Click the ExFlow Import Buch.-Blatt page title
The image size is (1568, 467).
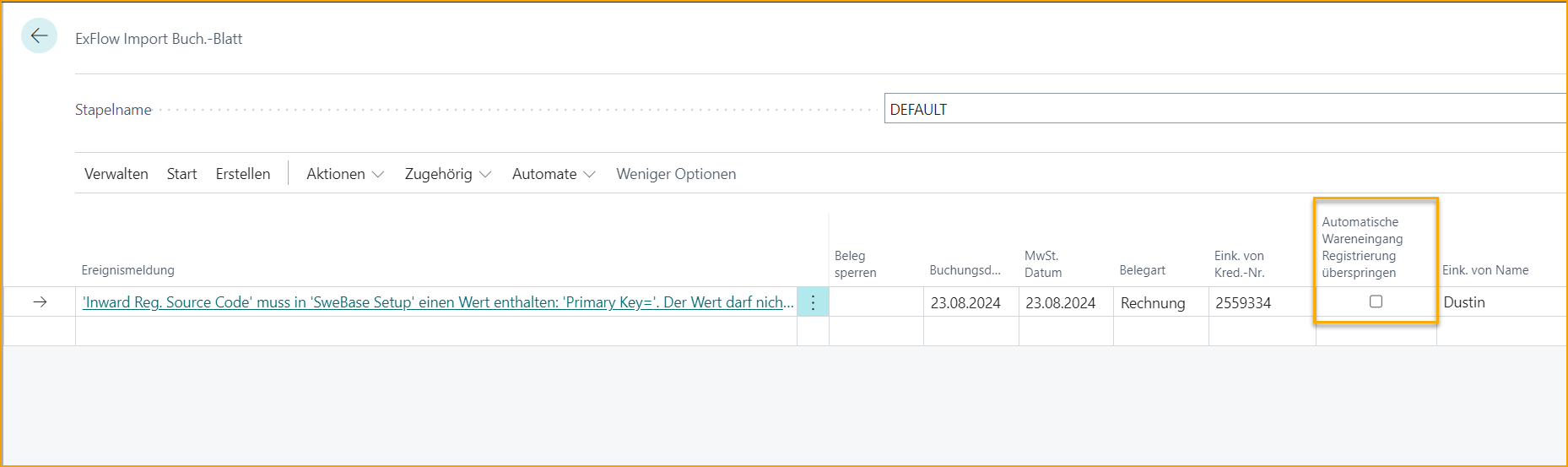159,39
